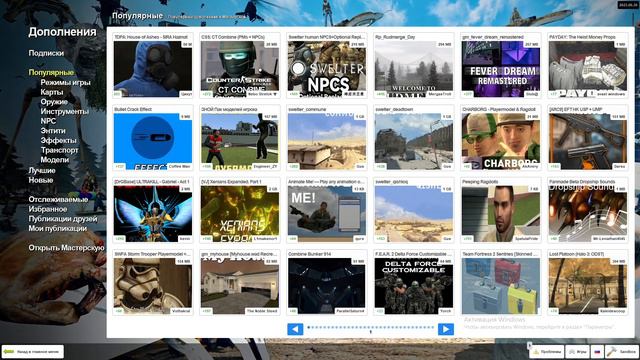Viewport: 640px width, 360px height.
Task: Open the Lost Platoon Halo 3 ODST addon
Action: click(588, 283)
